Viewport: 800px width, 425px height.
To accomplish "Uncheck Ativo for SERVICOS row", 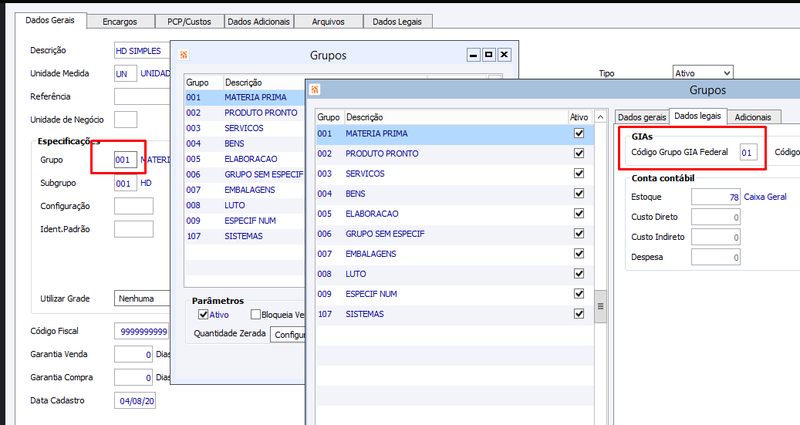I will pyautogui.click(x=579, y=173).
